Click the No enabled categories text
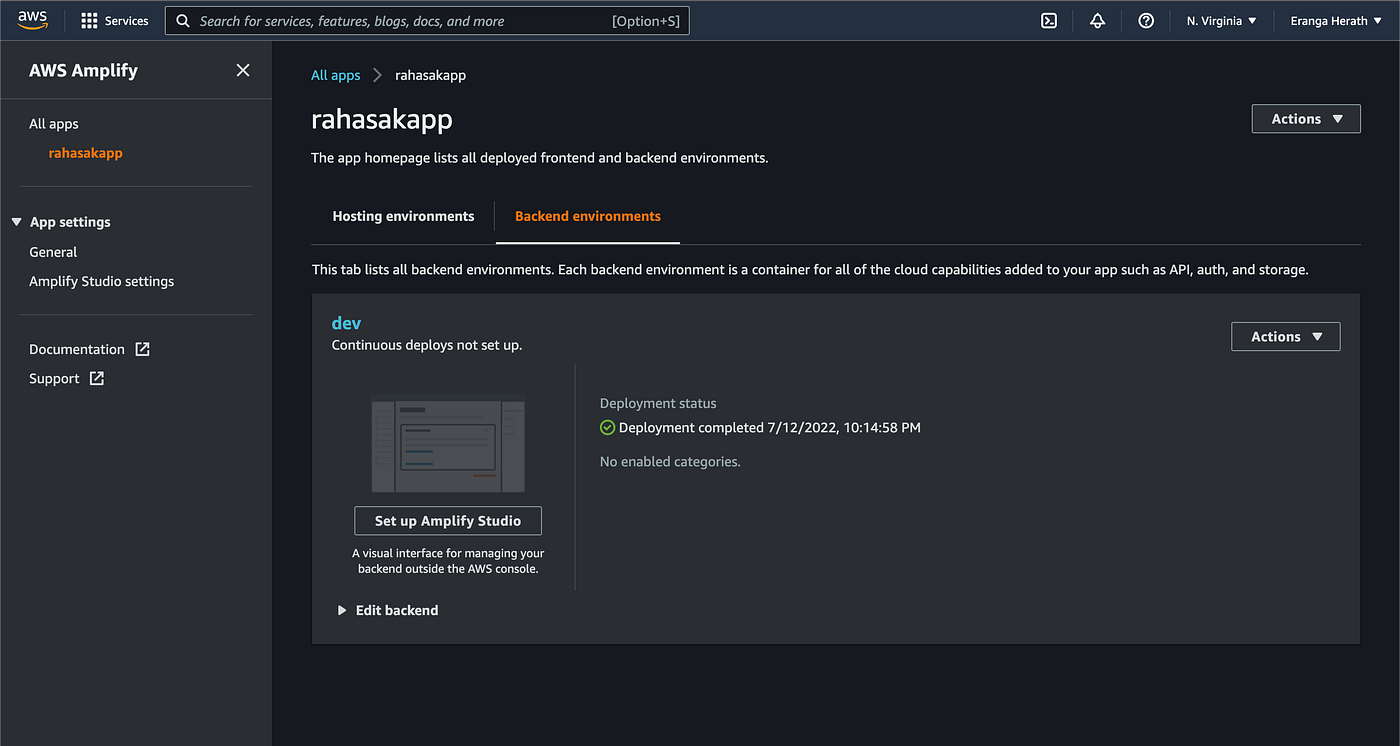 point(670,462)
